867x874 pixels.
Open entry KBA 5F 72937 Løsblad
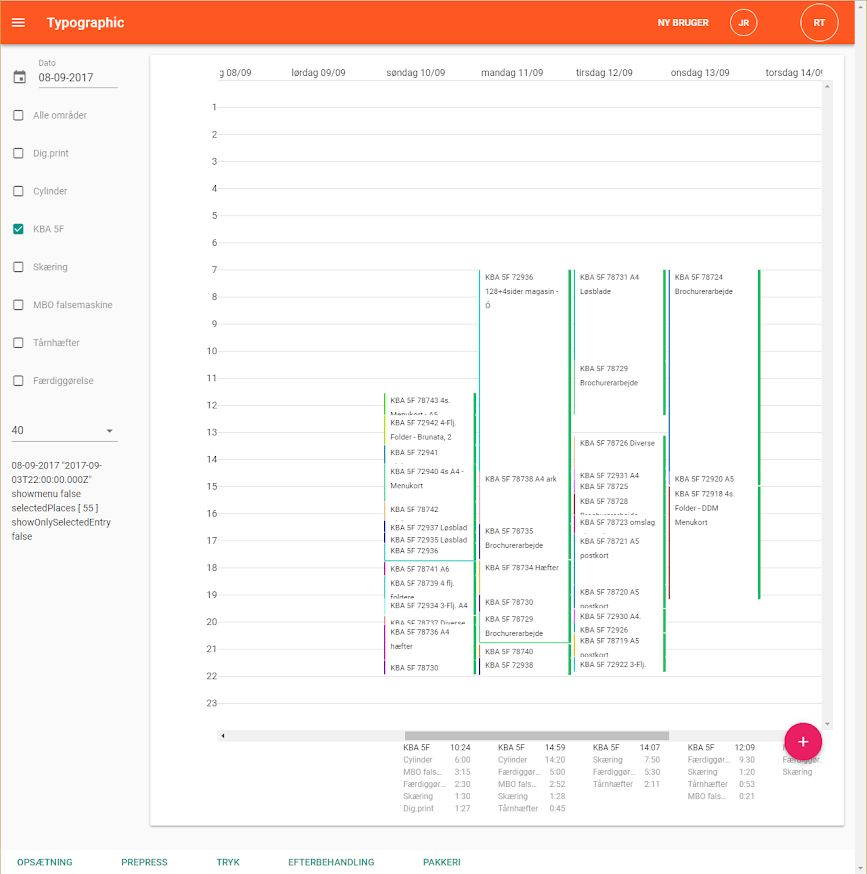428,527
